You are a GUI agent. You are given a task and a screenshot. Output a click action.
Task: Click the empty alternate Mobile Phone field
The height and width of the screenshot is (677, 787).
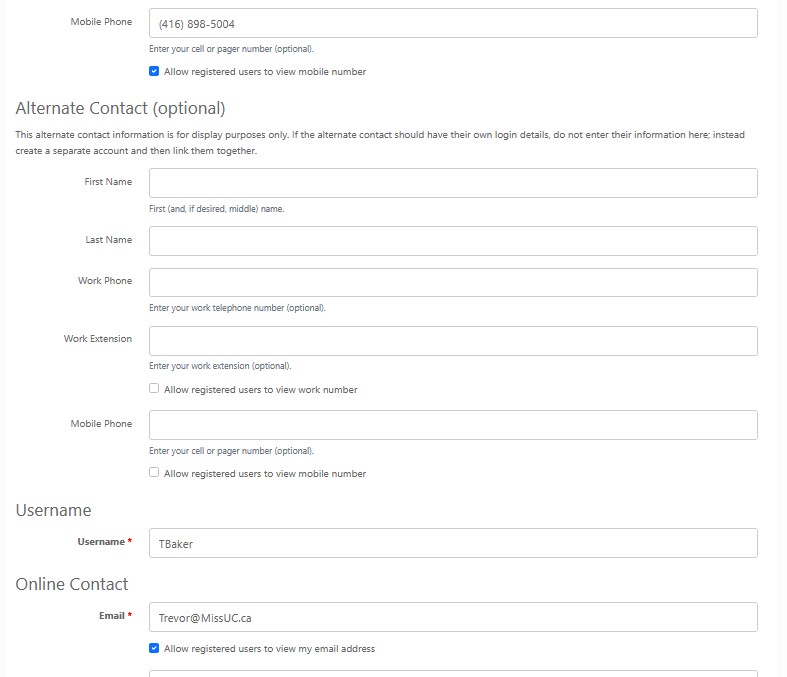click(452, 425)
